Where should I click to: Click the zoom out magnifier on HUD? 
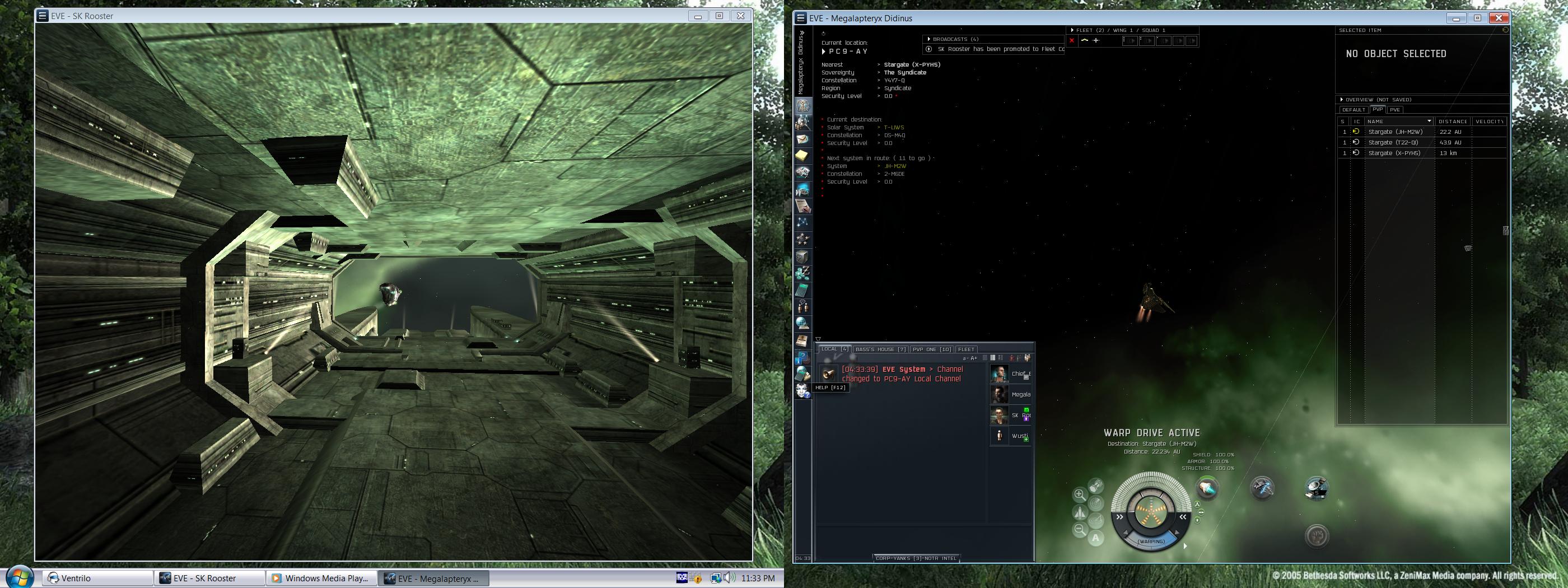pyautogui.click(x=1079, y=530)
